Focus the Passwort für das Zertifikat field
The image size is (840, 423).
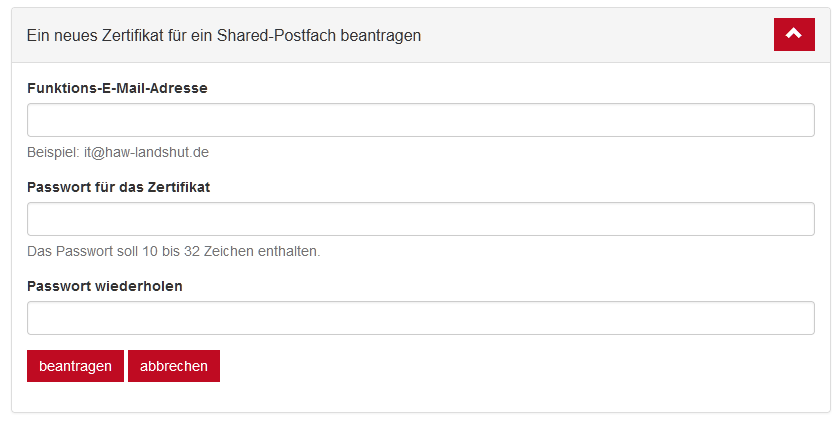coord(420,219)
